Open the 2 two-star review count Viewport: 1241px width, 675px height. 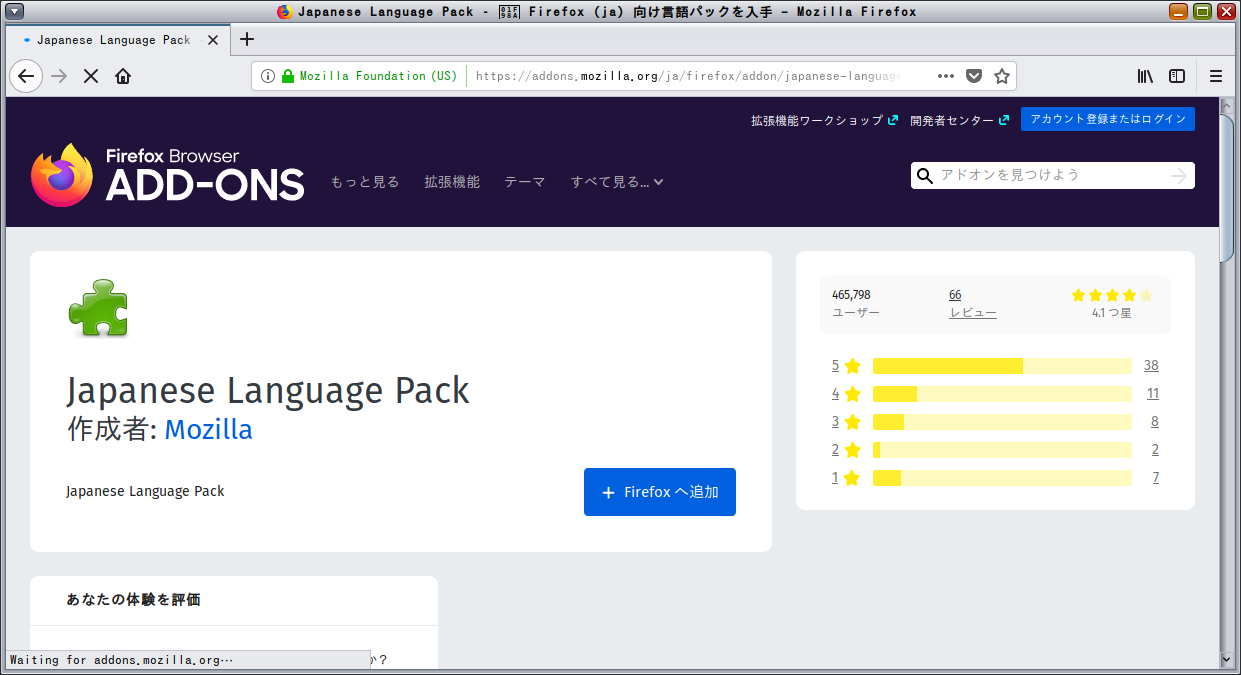(x=1155, y=450)
